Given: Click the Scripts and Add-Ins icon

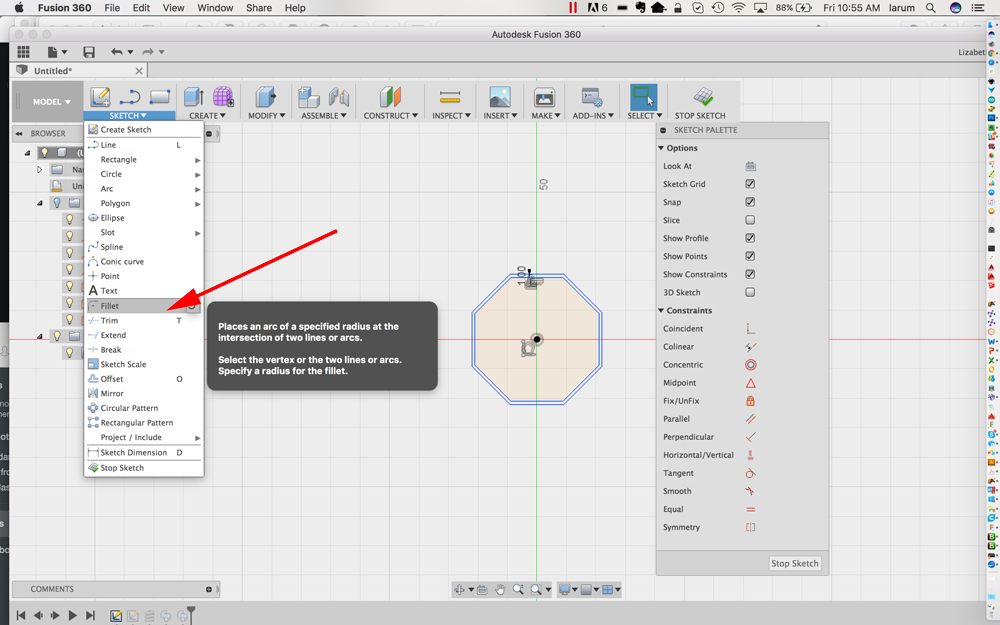Looking at the screenshot, I should coord(592,97).
